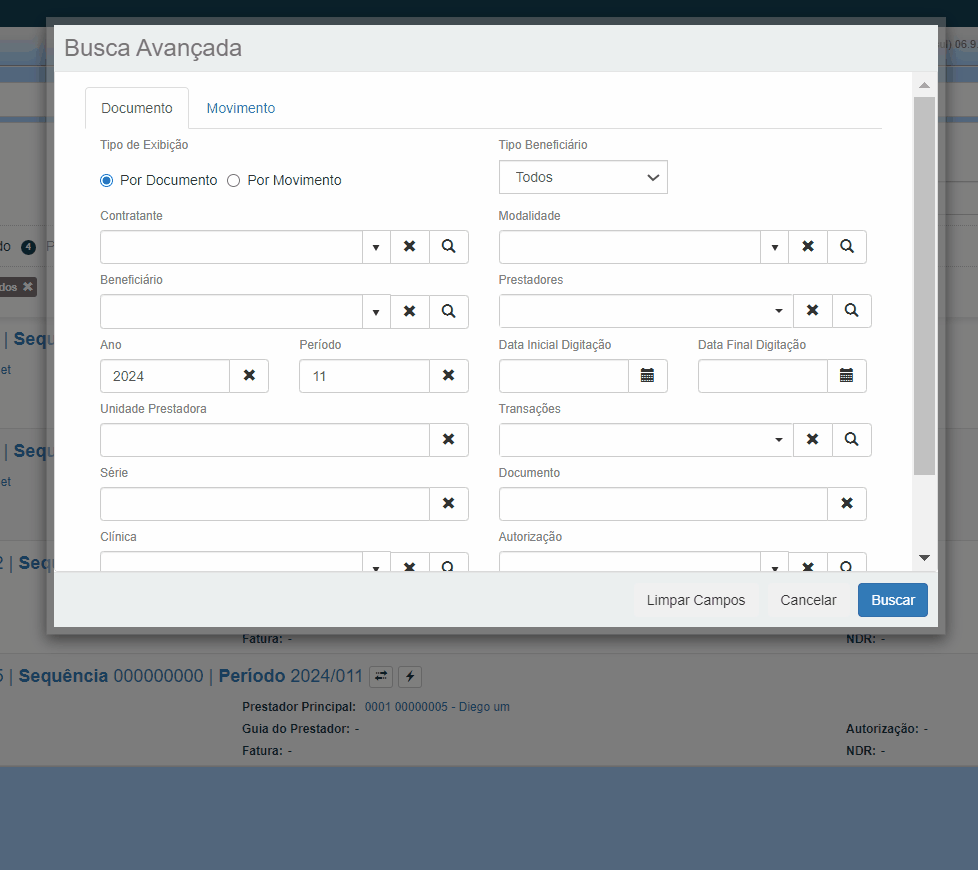The width and height of the screenshot is (978, 870).
Task: Click the dialog's vertical scrollbar thumb
Action: tap(924, 285)
